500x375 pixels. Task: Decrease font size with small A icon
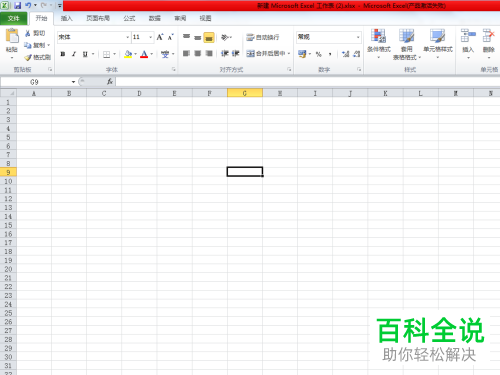(x=171, y=37)
